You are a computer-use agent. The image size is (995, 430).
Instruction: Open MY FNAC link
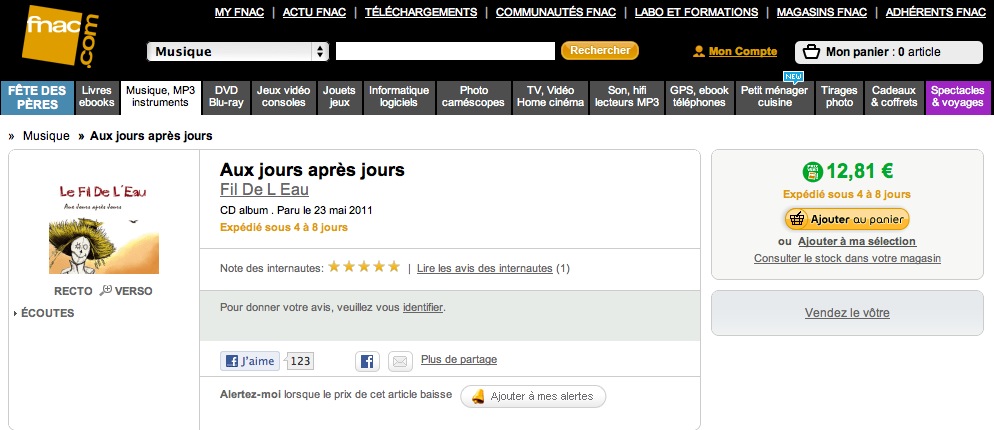point(239,12)
